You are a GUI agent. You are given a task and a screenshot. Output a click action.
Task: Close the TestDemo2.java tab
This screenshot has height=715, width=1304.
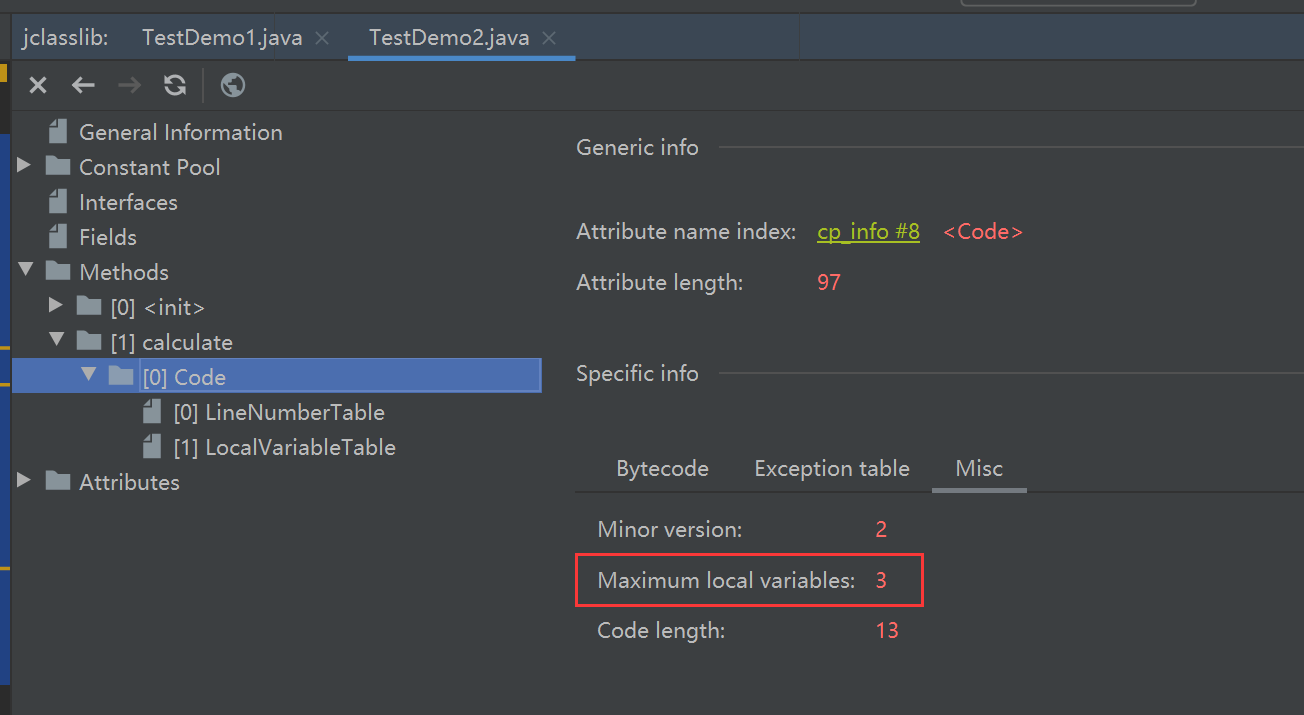(x=549, y=39)
